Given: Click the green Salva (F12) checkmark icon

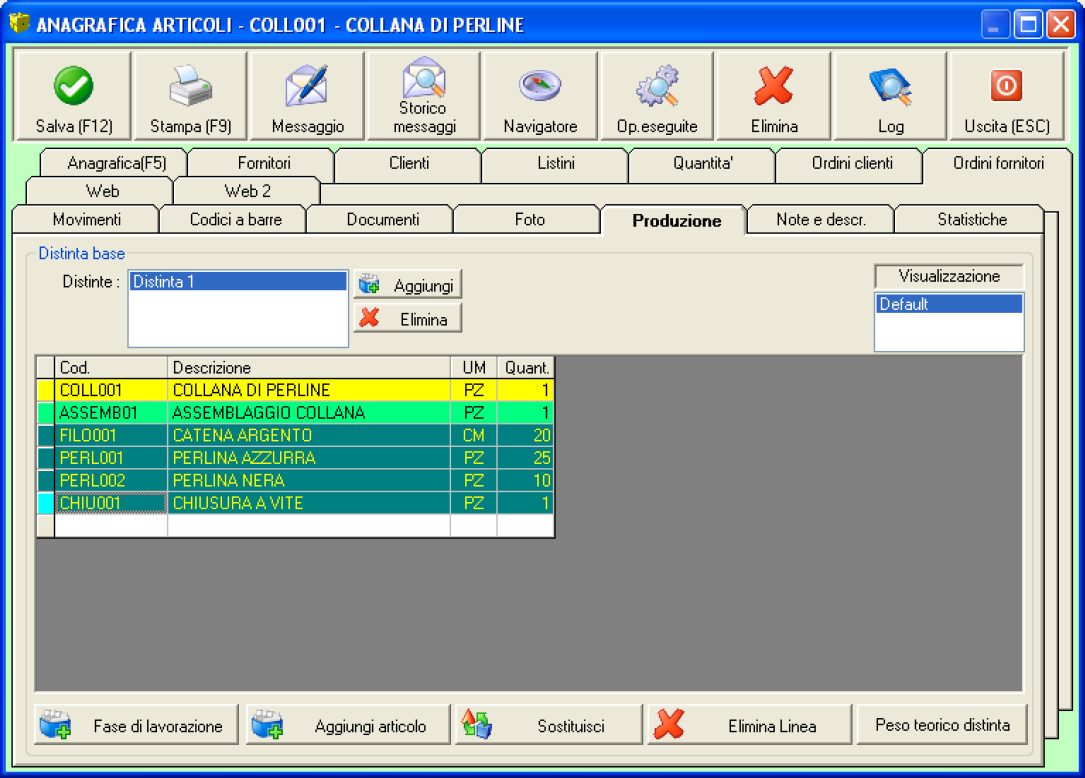Looking at the screenshot, I should pos(73,86).
